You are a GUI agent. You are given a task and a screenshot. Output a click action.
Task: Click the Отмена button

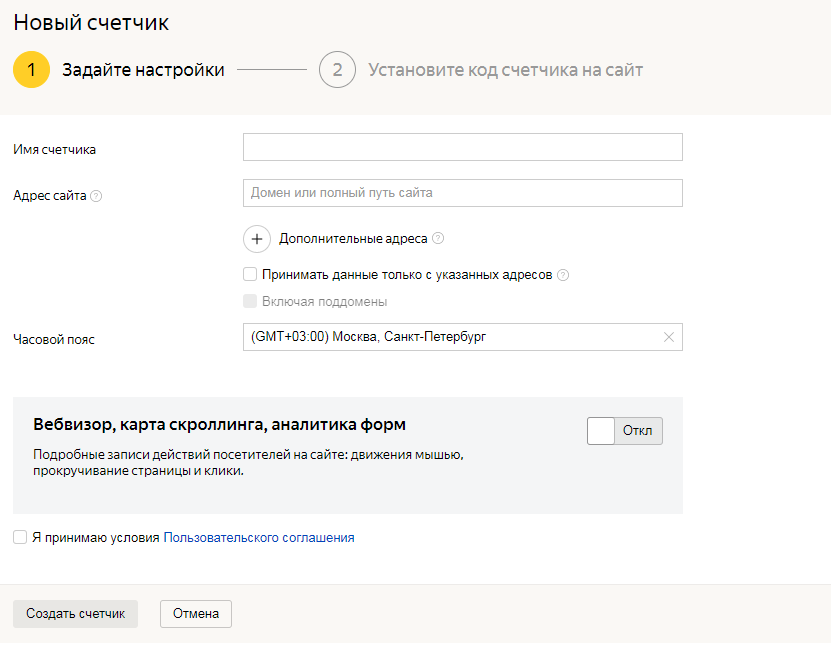pos(196,614)
